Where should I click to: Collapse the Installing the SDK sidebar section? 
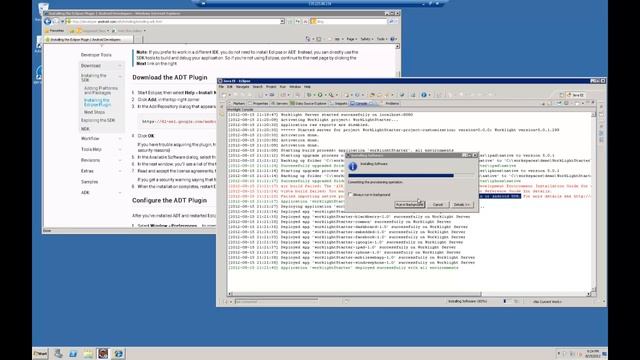coord(120,76)
